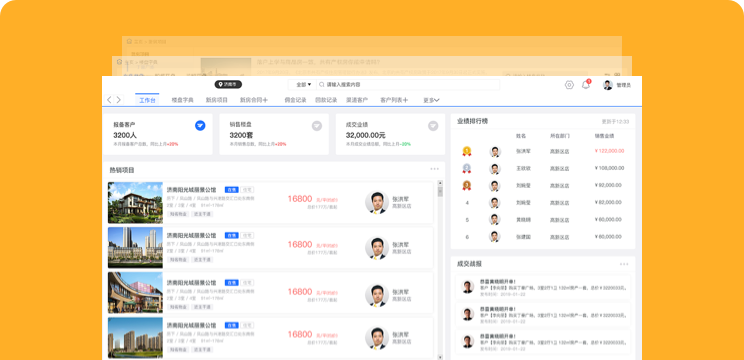The image size is (744, 360).
Task: Click the plus icon beside 新房合同
Action: (x=265, y=100)
